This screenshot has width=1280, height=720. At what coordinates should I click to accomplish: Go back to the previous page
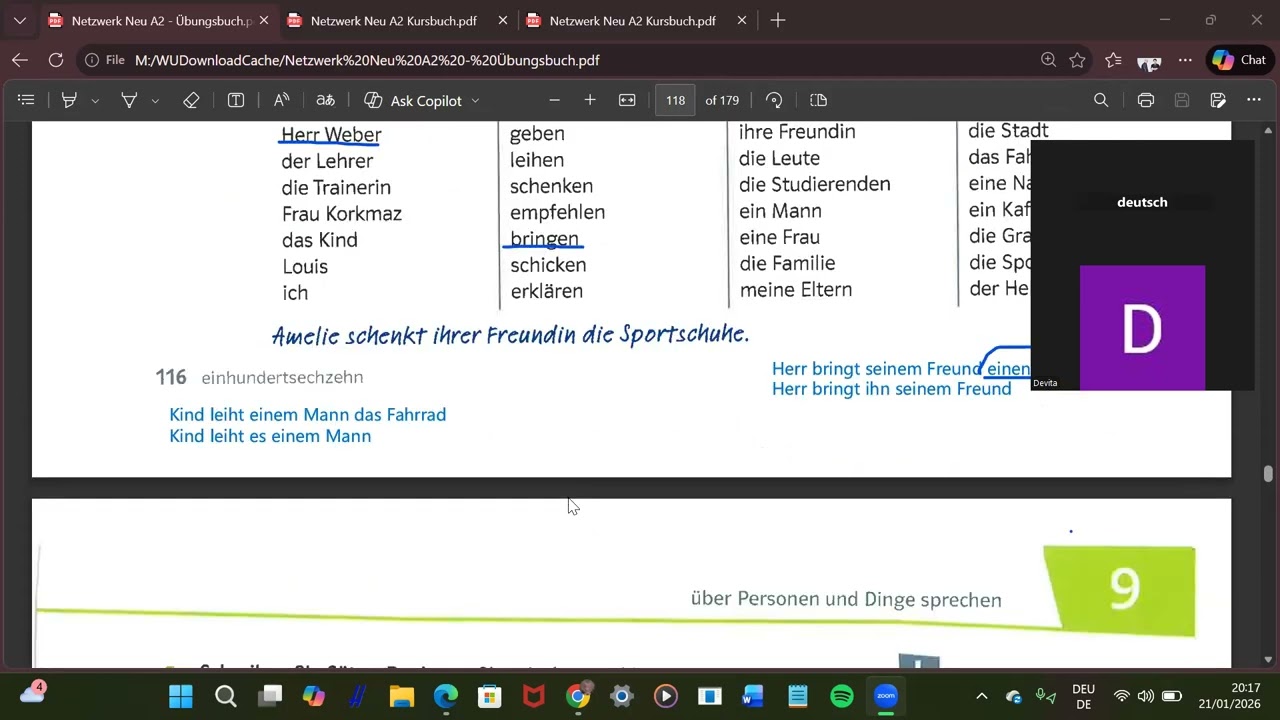point(20,60)
